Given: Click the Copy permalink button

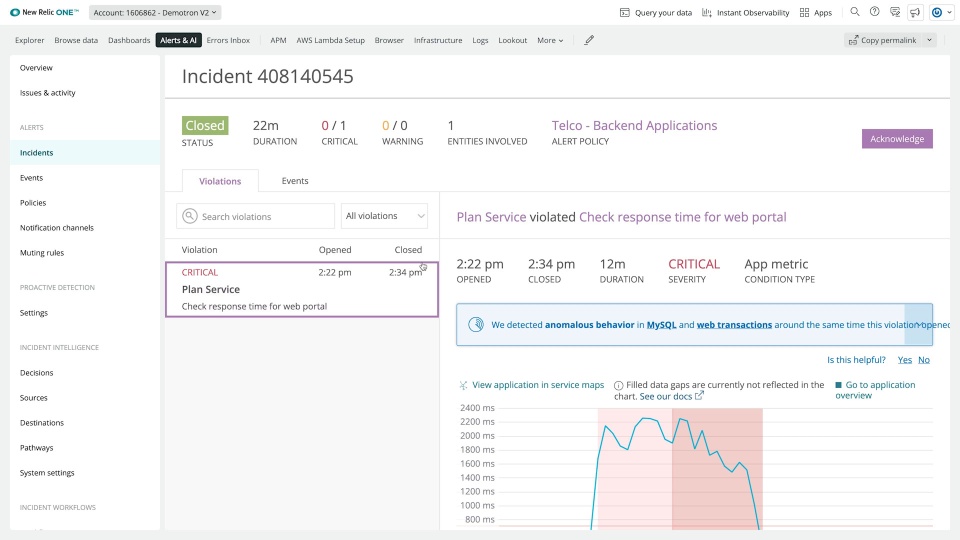Looking at the screenshot, I should pyautogui.click(x=883, y=40).
